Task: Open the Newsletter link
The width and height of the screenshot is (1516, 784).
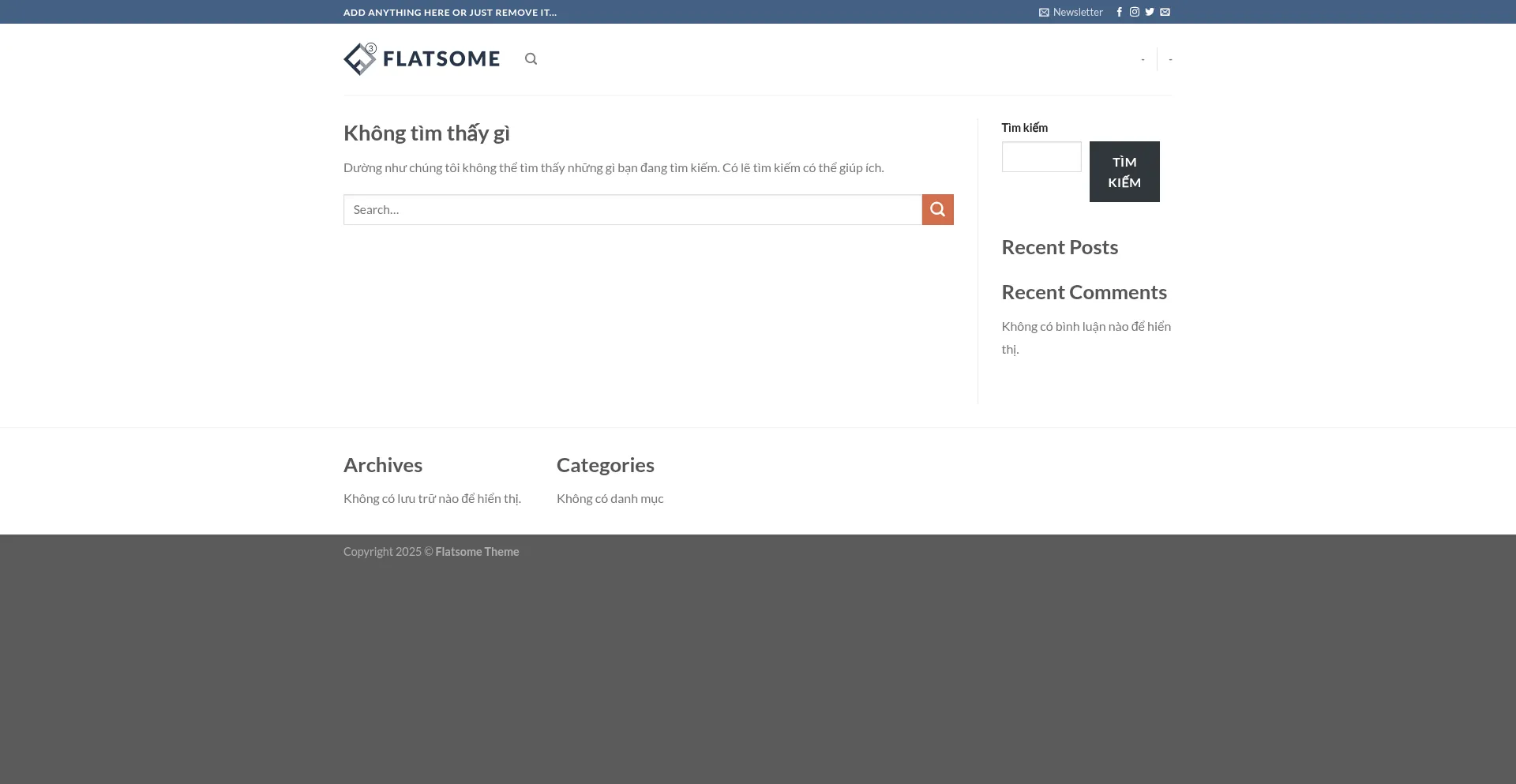Action: (x=1071, y=12)
